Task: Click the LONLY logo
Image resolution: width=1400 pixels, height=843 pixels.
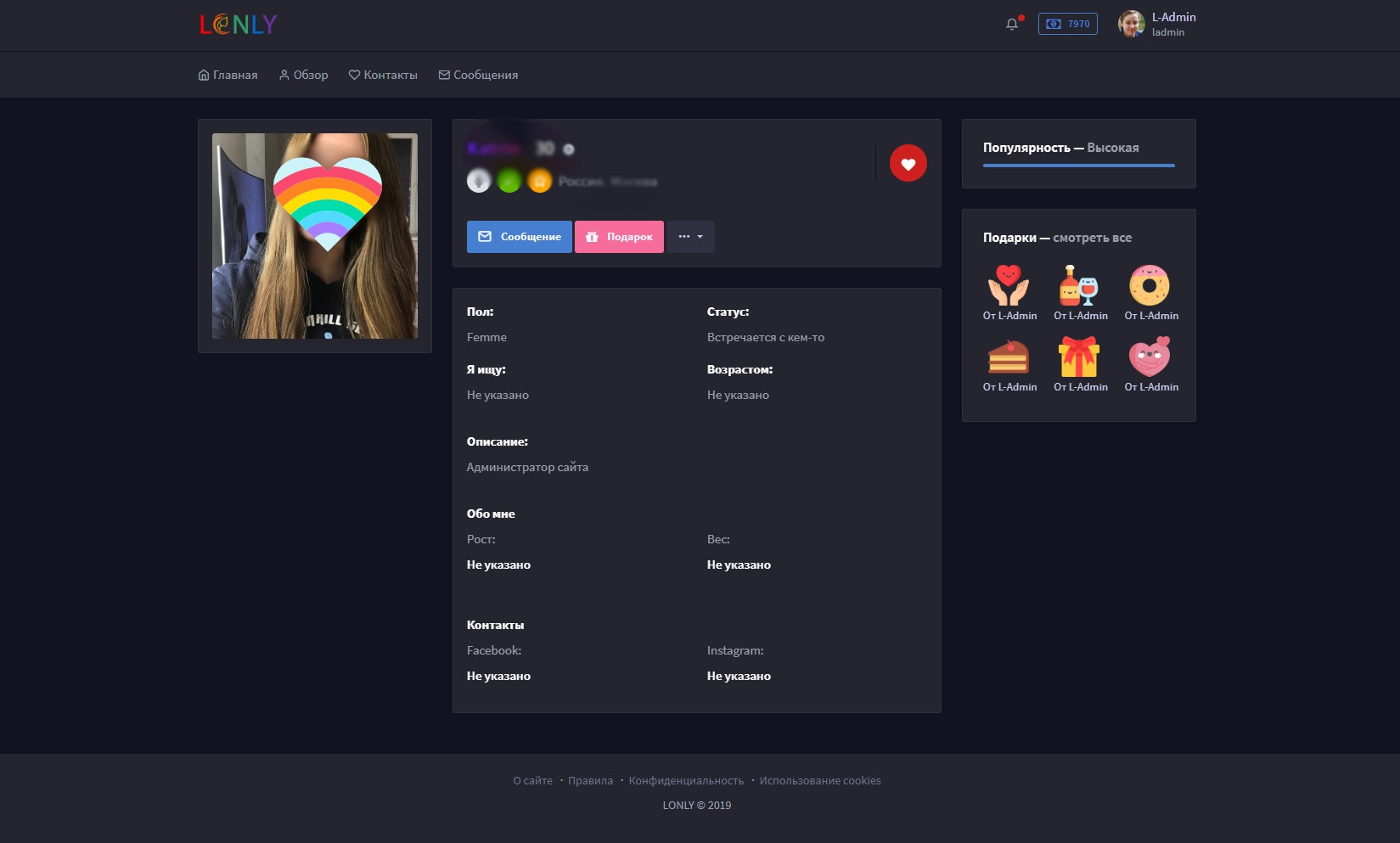Action: tap(239, 25)
